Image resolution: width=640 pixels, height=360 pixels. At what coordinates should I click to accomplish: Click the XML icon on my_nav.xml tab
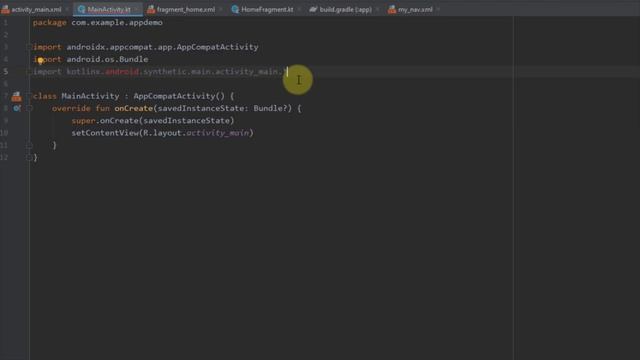tap(392, 9)
